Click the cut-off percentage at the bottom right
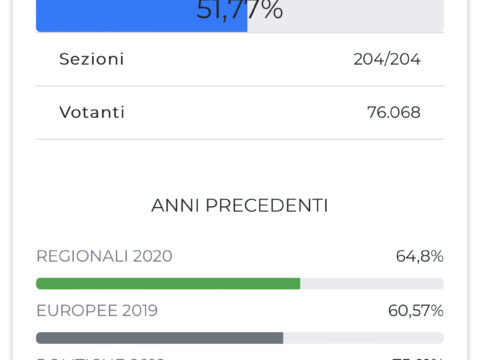The image size is (480, 360). point(417,359)
